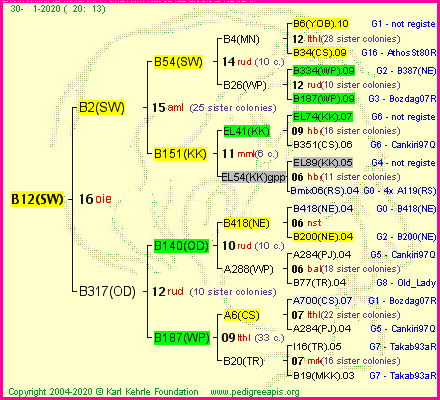440x400 pixels.
Task: Click the 'G16 - AthosSt80R' lineage label
Action: pyautogui.click(x=399, y=53)
